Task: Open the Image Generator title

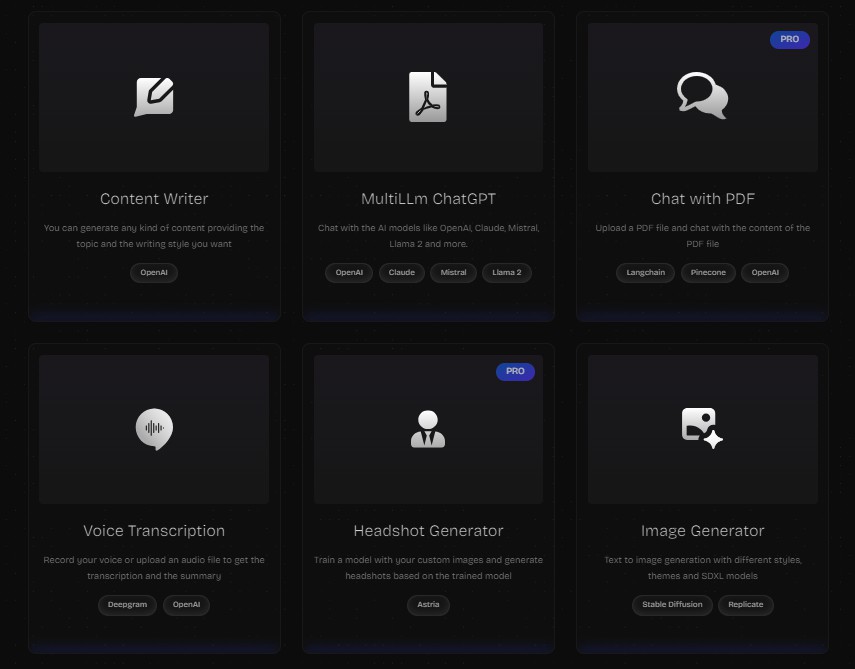Action: click(x=703, y=531)
